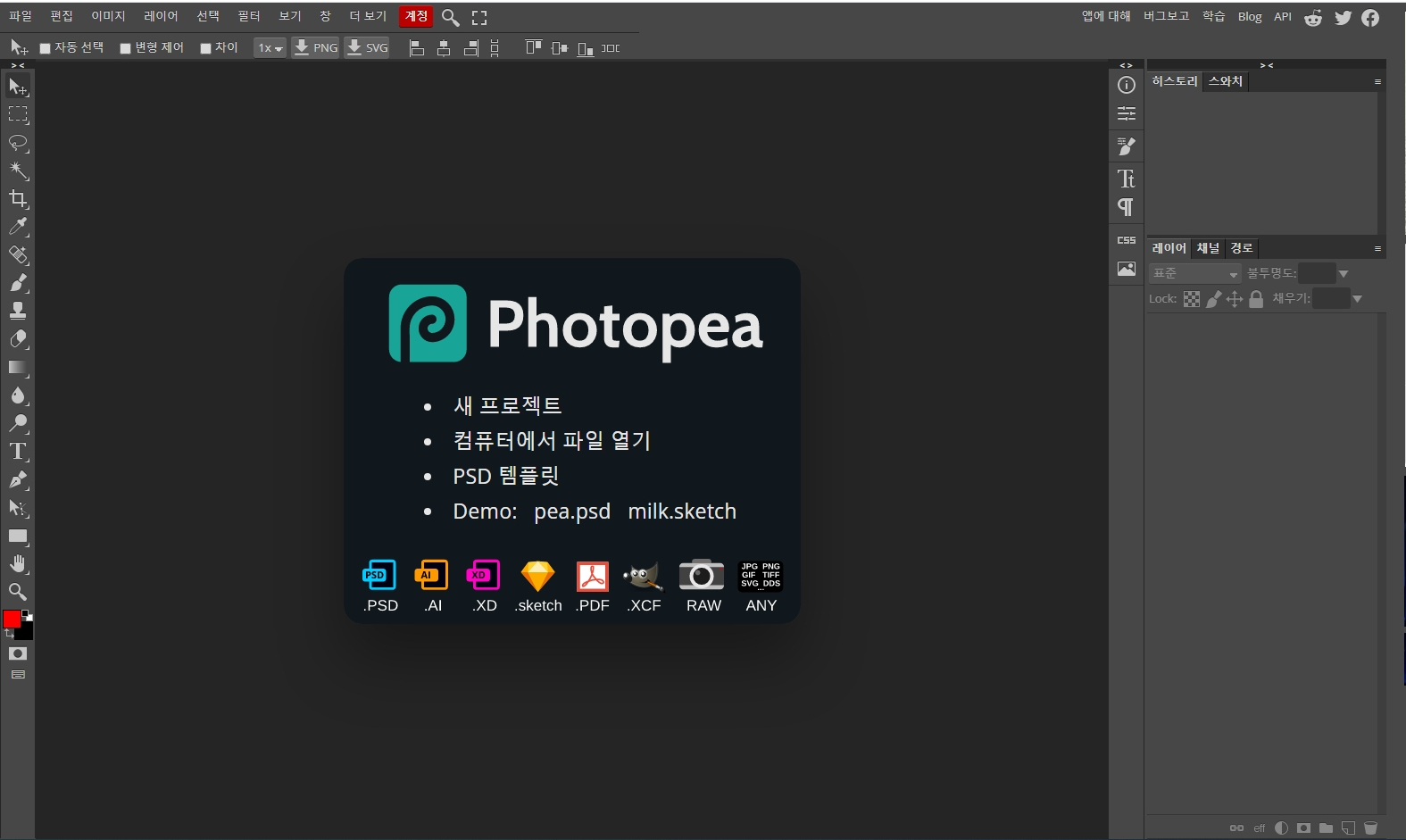Open the Character panel icon

coord(1127,179)
